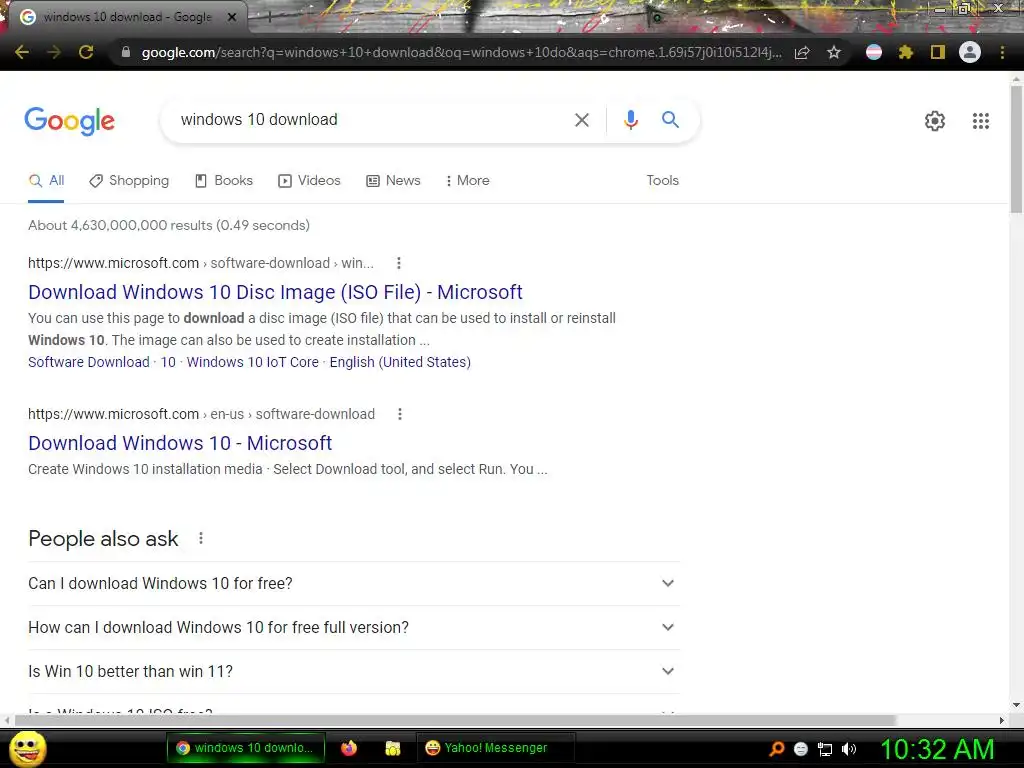
Task: Follow the "10" sitelink
Action: (168, 362)
